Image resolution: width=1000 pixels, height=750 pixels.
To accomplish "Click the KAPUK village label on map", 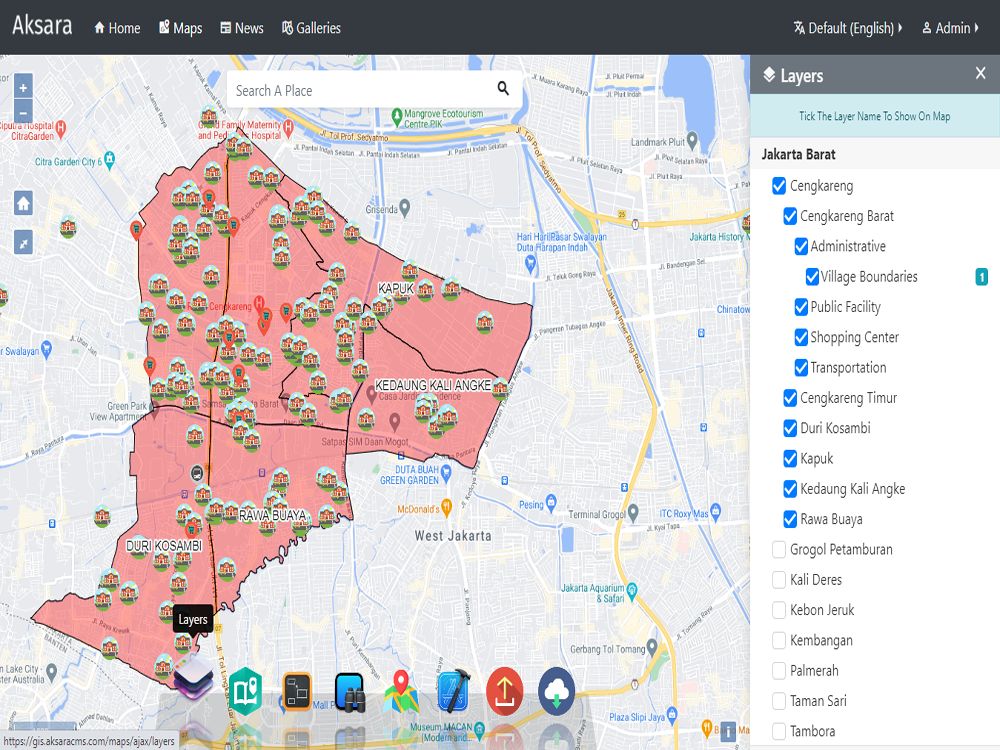I will [x=396, y=288].
